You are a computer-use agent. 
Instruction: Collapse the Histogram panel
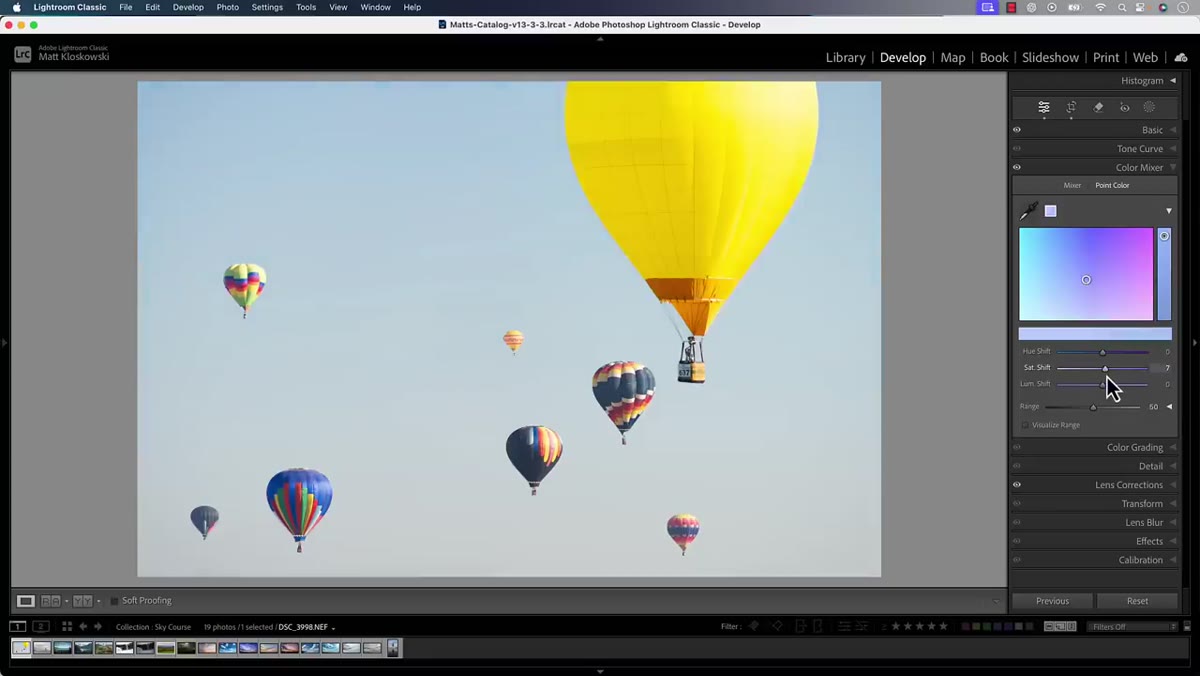pyautogui.click(x=1173, y=81)
